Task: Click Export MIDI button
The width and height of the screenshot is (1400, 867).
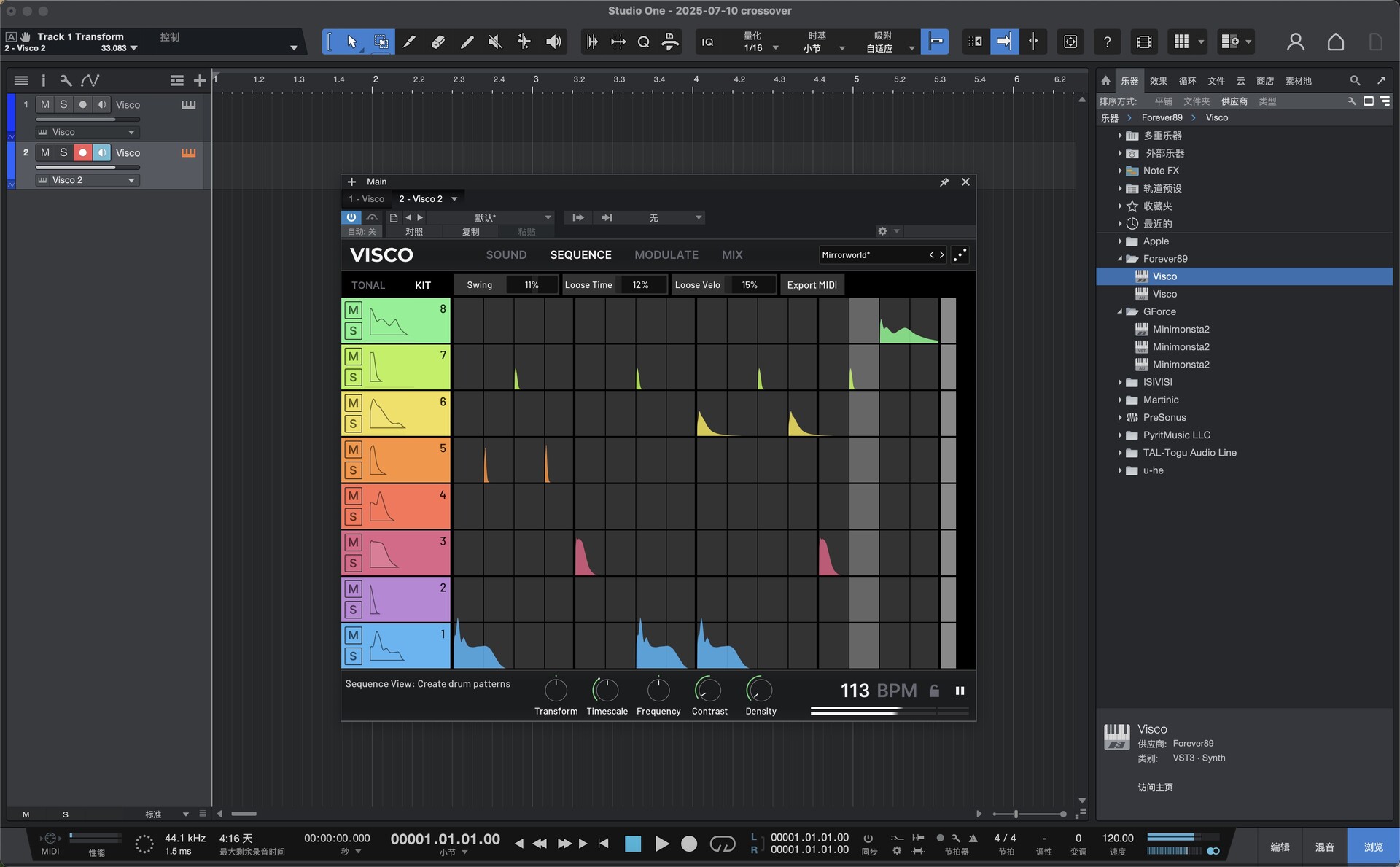Action: 812,285
